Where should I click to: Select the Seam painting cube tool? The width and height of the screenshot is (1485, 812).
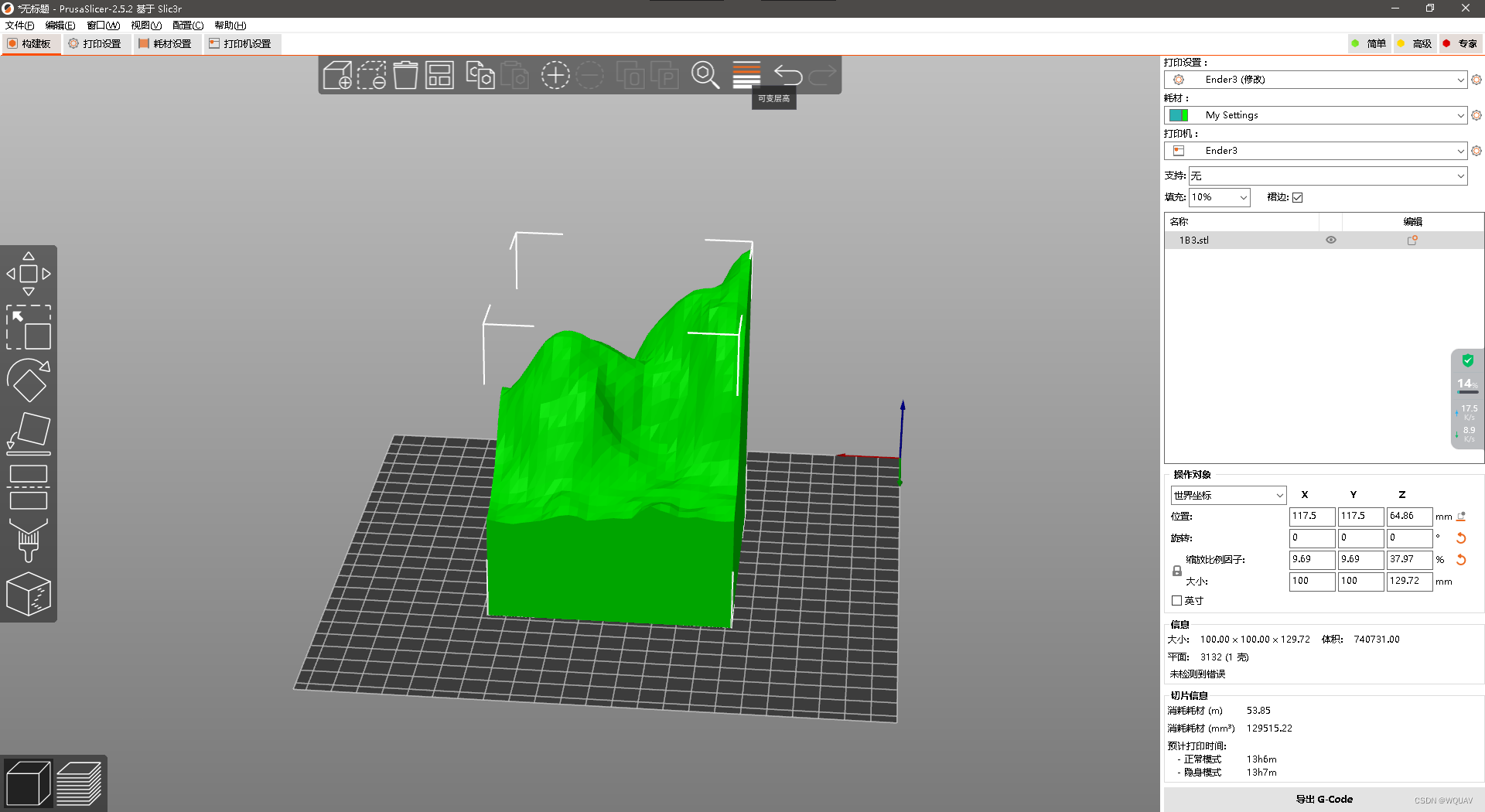click(29, 594)
